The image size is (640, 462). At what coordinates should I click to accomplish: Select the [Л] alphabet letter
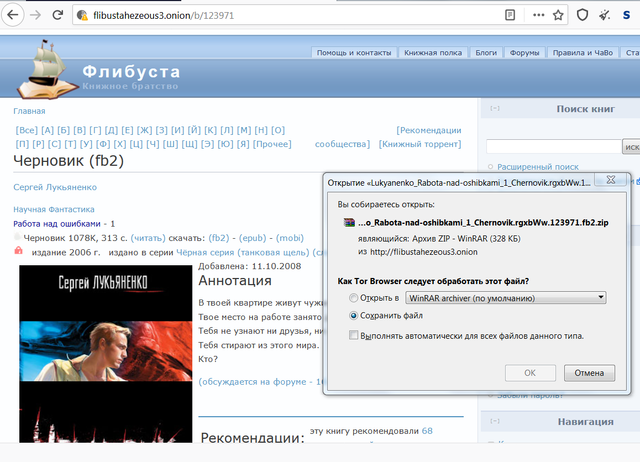click(x=227, y=130)
